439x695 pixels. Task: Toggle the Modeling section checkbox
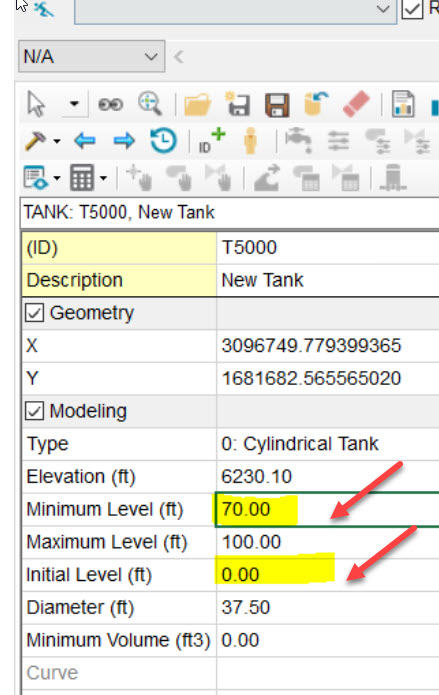[x=35, y=411]
